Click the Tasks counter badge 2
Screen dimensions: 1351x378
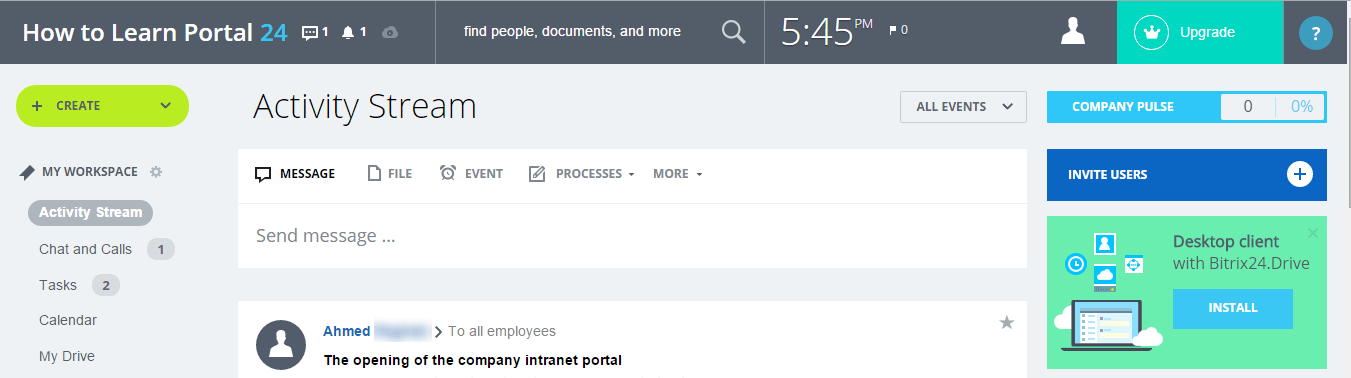pos(106,285)
